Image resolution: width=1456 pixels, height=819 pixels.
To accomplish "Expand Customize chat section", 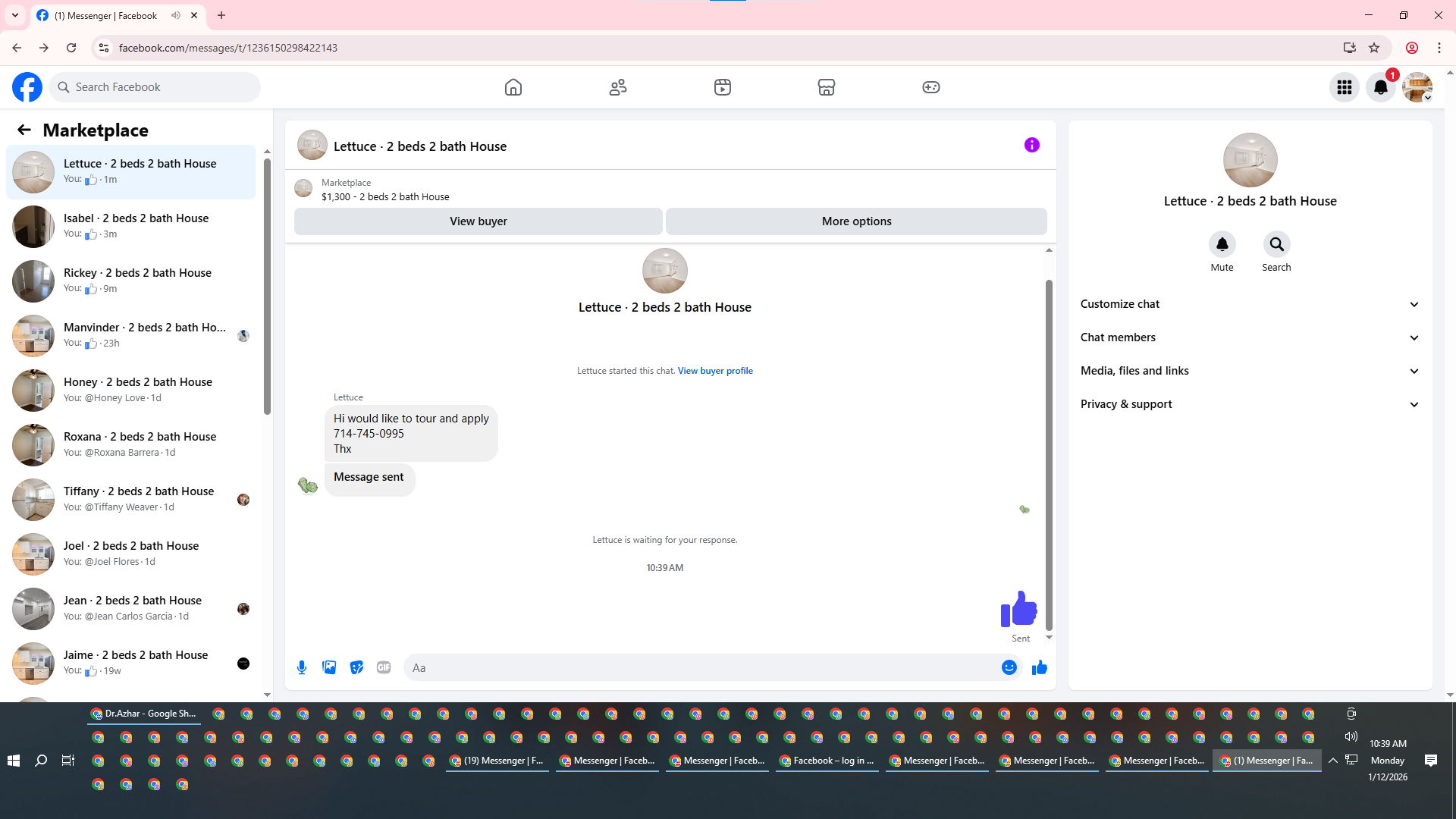I will tap(1250, 304).
